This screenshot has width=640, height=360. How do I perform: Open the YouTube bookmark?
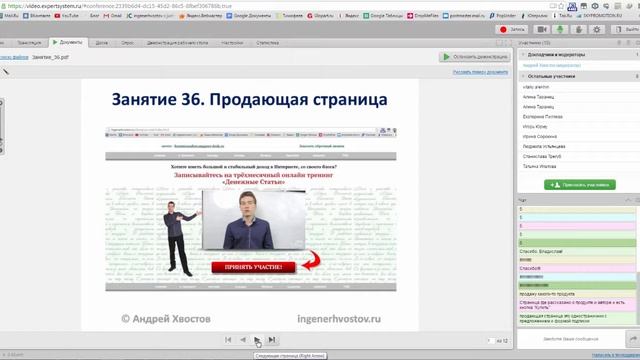(x=67, y=16)
